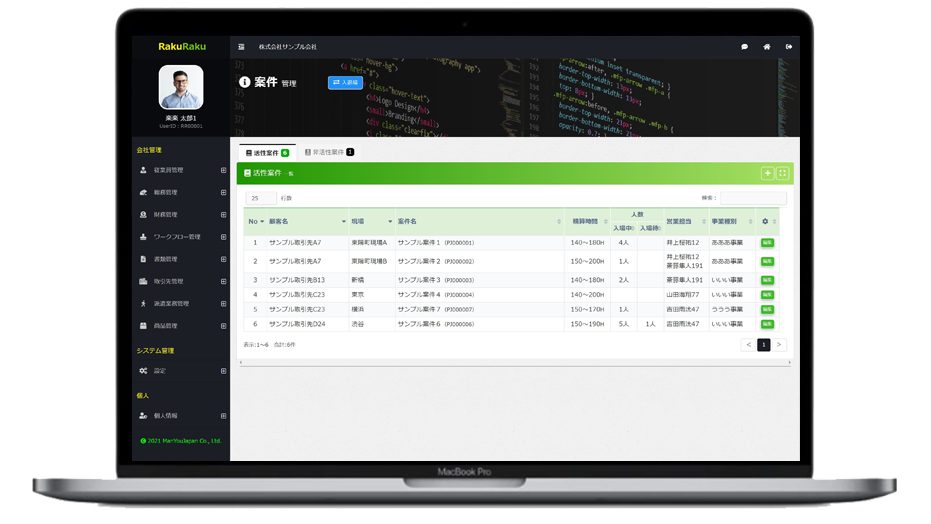The height and width of the screenshot is (524, 931).
Task: Select the 活性案件 tab
Action: coord(266,153)
